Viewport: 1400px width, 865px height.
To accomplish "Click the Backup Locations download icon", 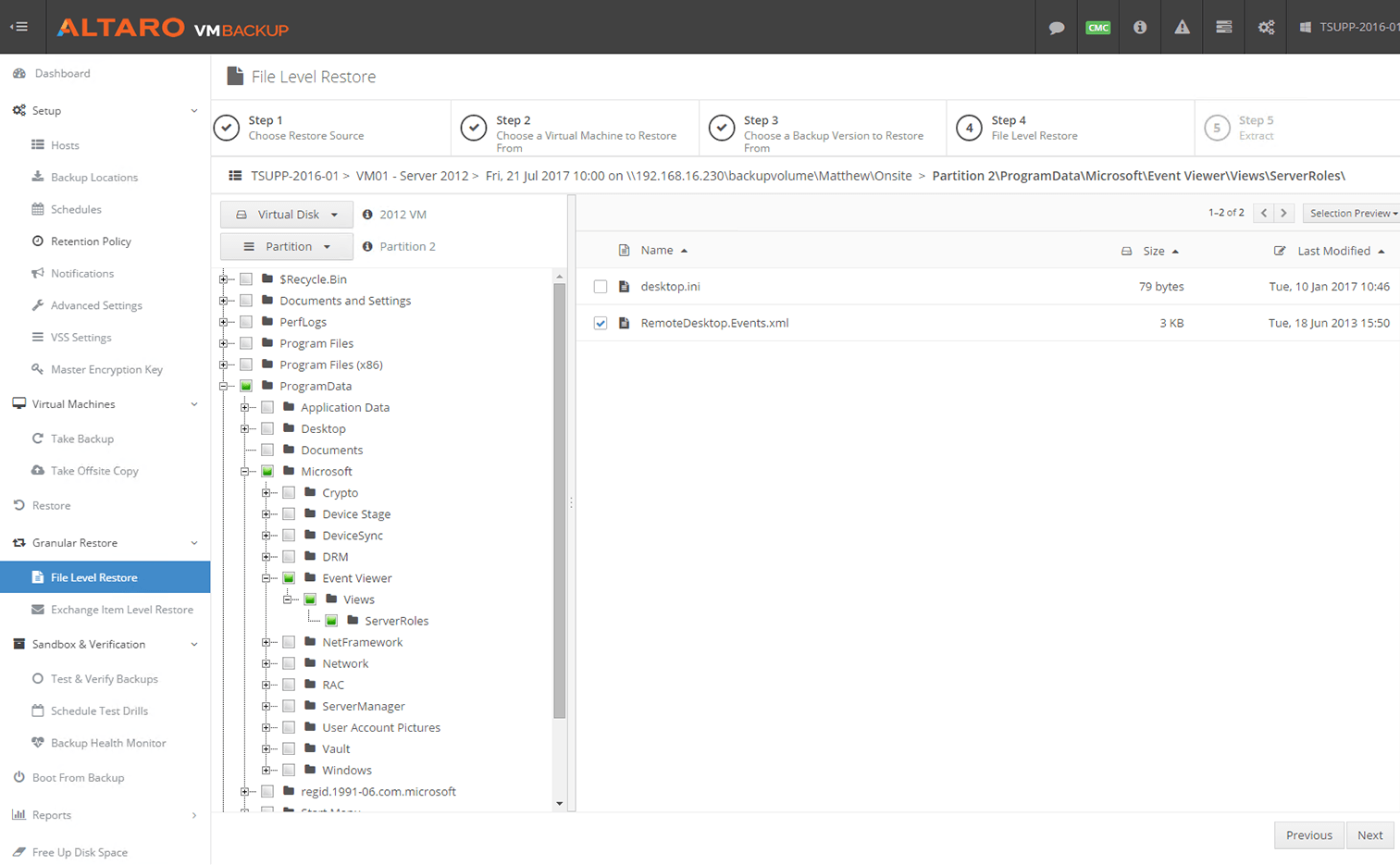I will pyautogui.click(x=38, y=177).
